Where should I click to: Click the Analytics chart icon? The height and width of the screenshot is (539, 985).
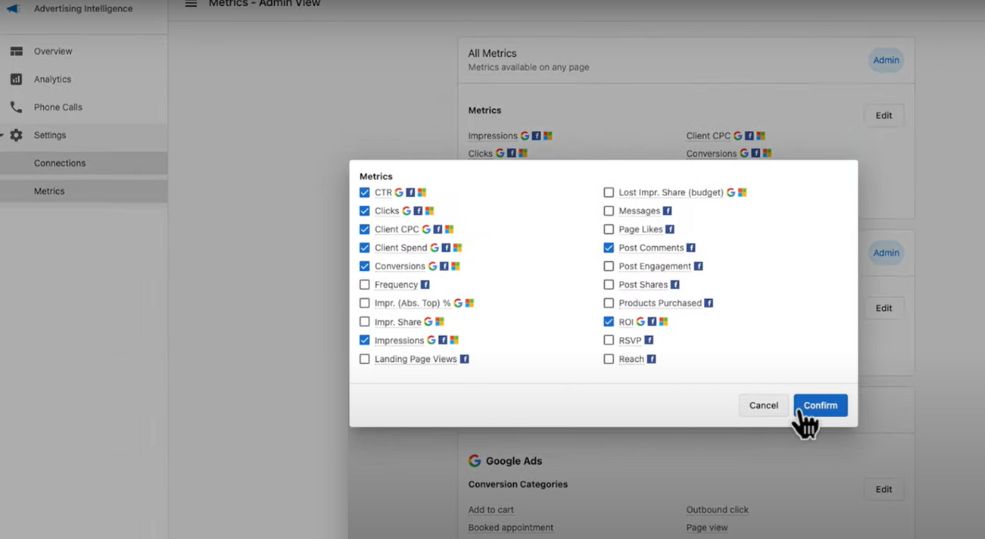point(16,79)
